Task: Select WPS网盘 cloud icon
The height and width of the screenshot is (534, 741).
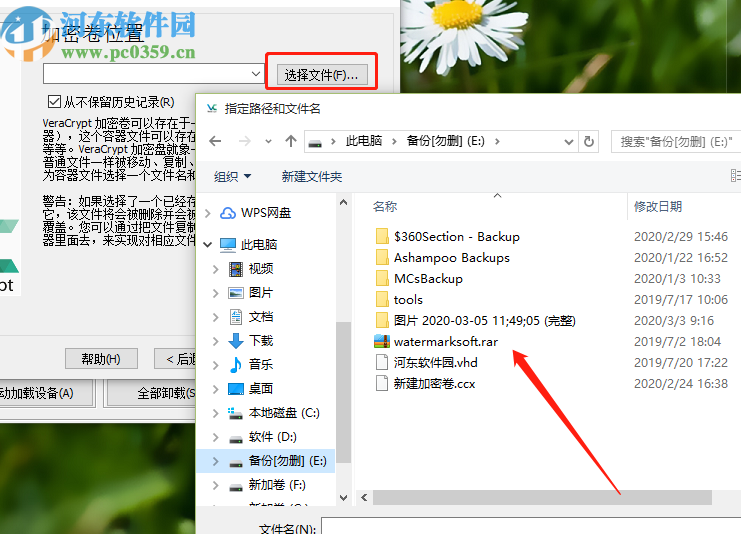Action: tap(228, 213)
